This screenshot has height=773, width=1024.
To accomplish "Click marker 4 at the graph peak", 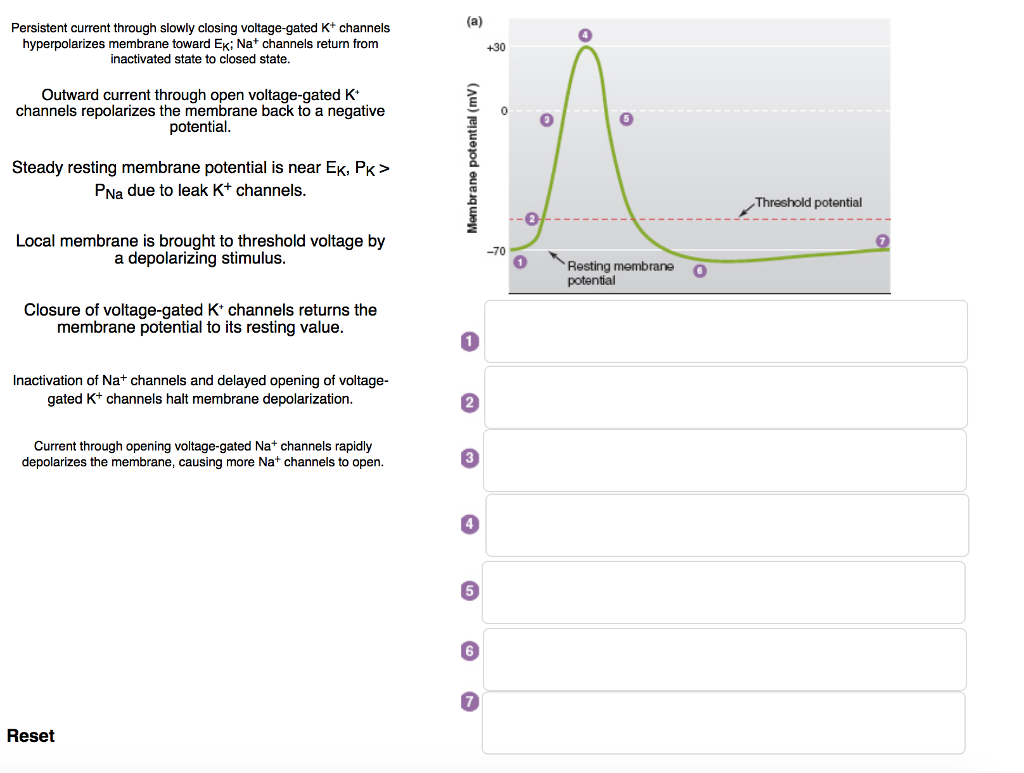I will coord(586,34).
